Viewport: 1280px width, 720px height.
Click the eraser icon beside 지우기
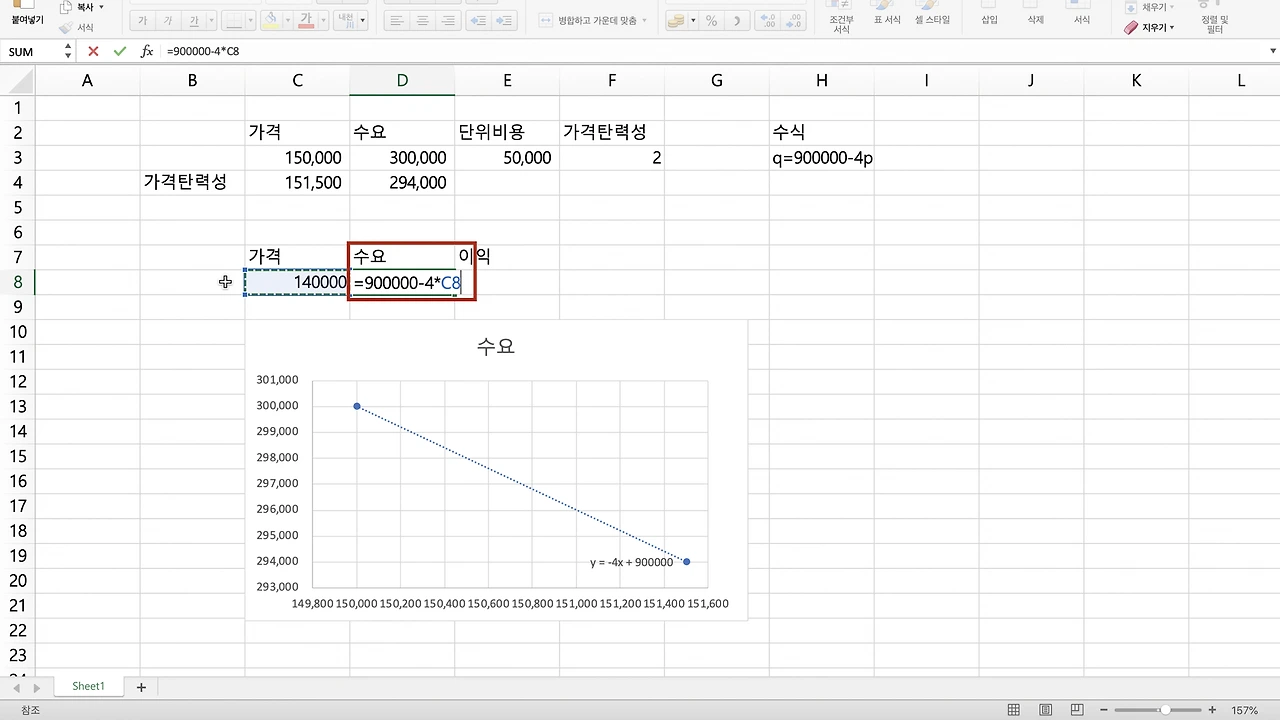click(x=1131, y=28)
